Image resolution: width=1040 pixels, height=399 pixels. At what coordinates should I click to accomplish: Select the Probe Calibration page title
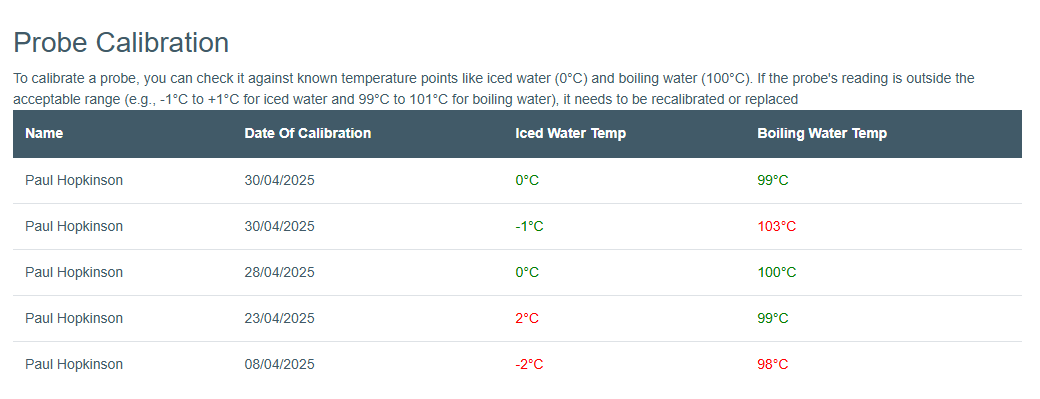click(x=121, y=42)
